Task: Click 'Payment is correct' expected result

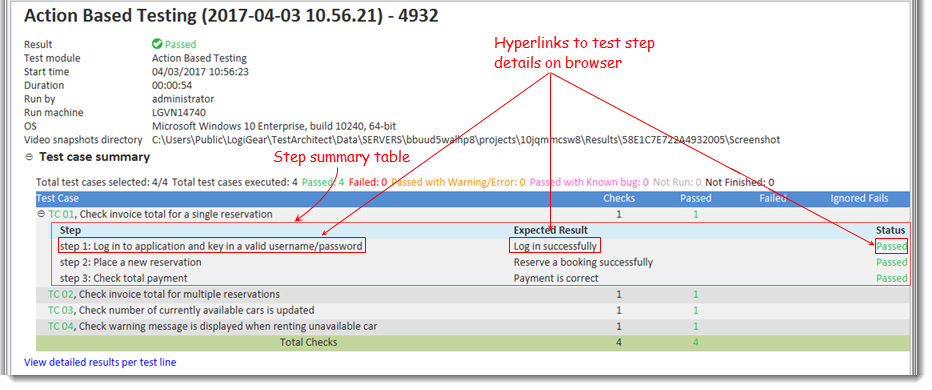Action: pos(556,278)
